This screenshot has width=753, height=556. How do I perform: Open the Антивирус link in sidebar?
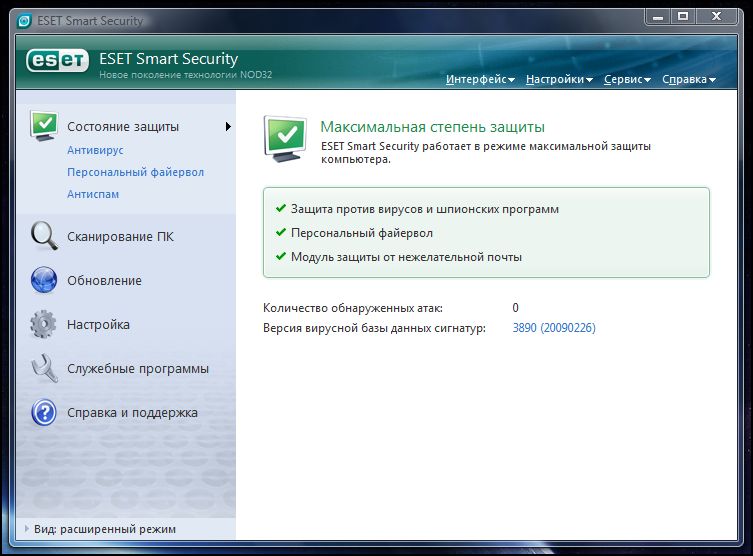(95, 150)
